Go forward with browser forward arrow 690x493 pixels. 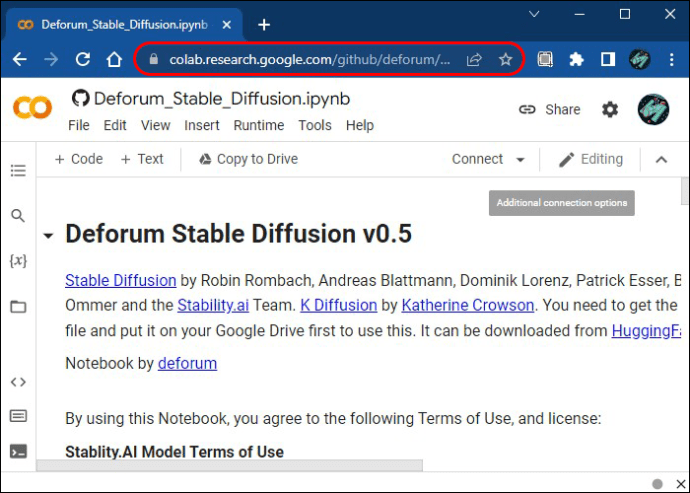pos(51,59)
